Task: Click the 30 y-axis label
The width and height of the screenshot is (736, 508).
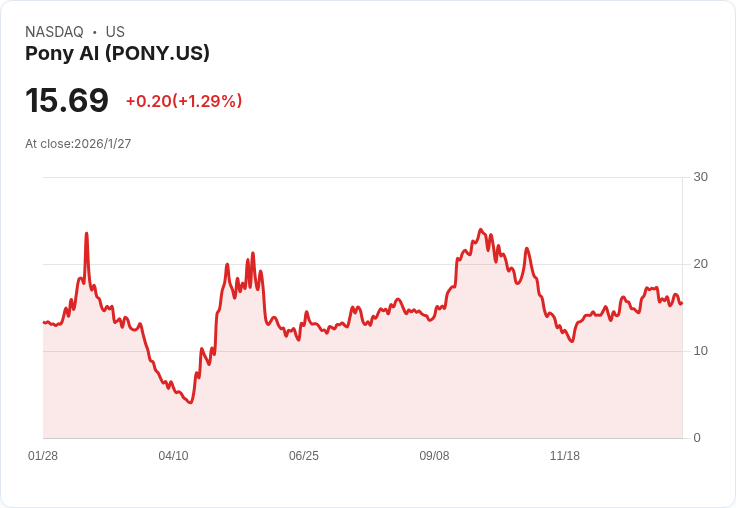Action: [701, 178]
